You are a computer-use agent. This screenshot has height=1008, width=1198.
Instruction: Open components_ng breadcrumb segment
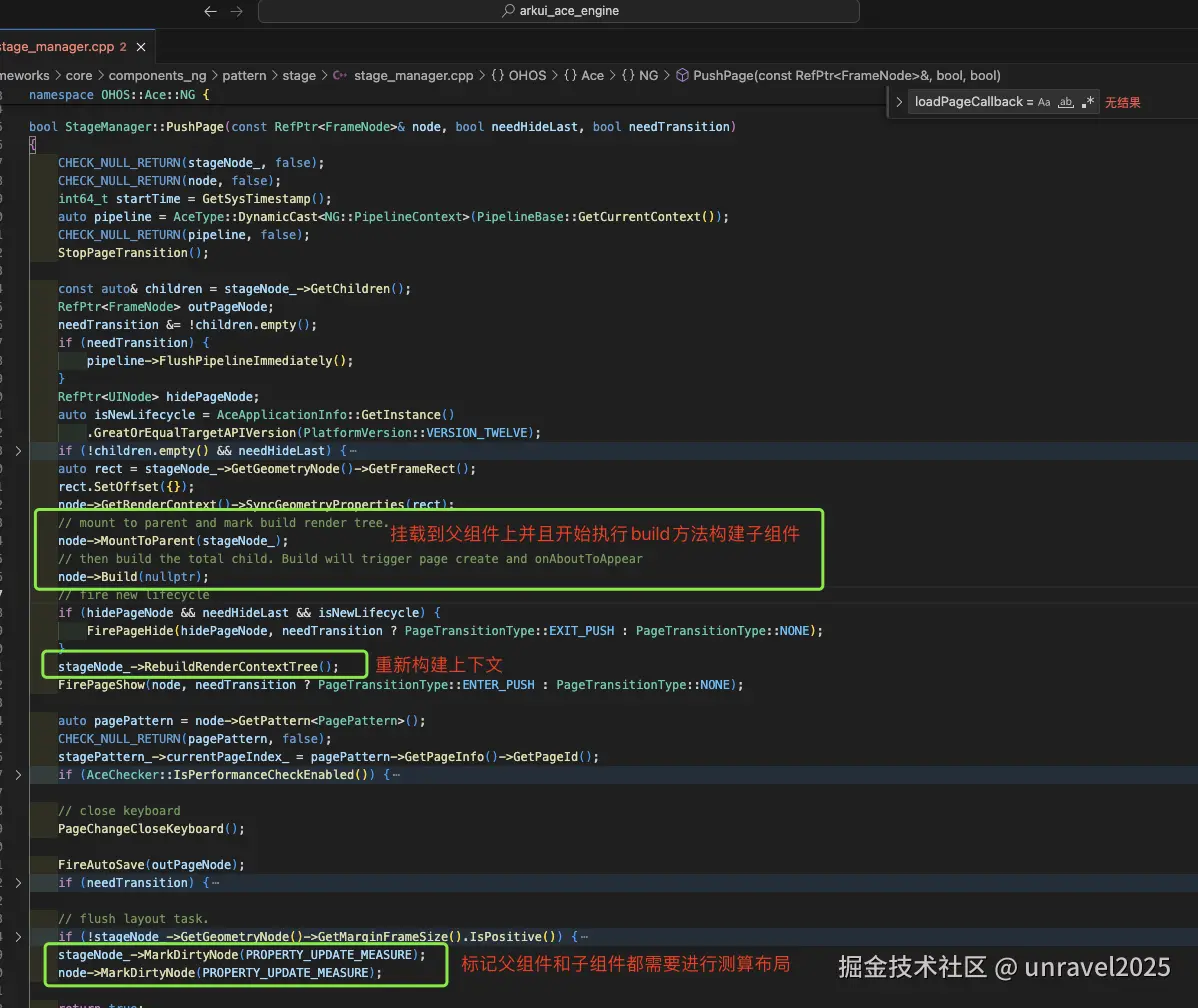(157, 76)
